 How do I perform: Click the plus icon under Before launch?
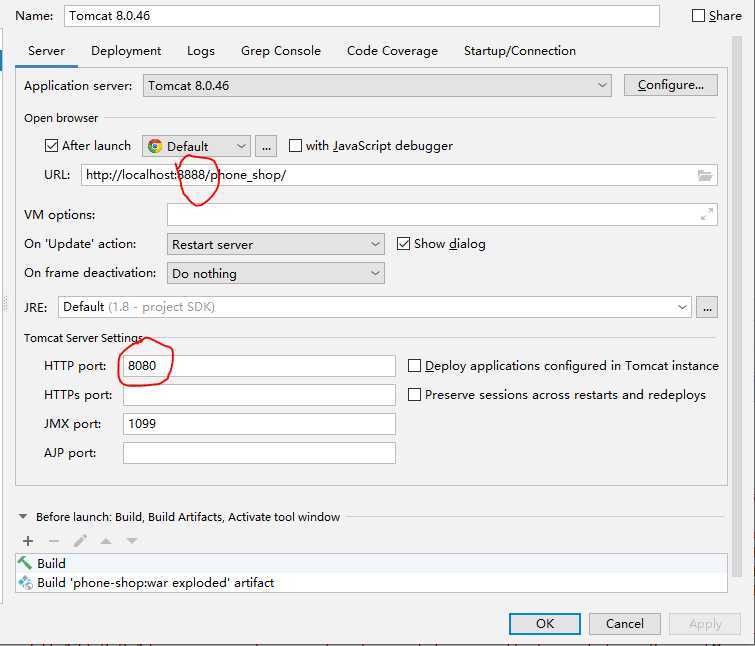[28, 541]
